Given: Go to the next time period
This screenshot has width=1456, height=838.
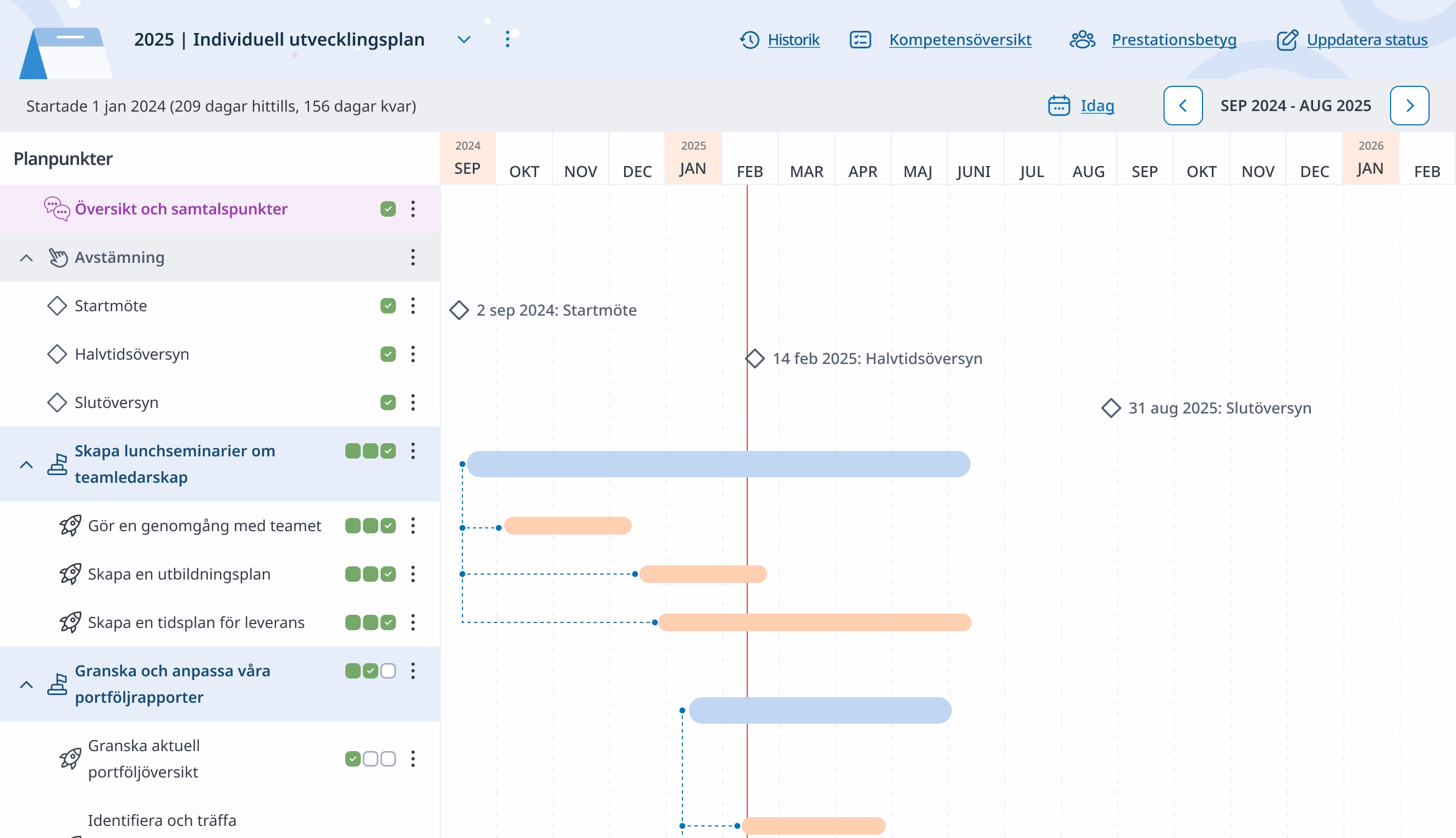Looking at the screenshot, I should point(1409,106).
